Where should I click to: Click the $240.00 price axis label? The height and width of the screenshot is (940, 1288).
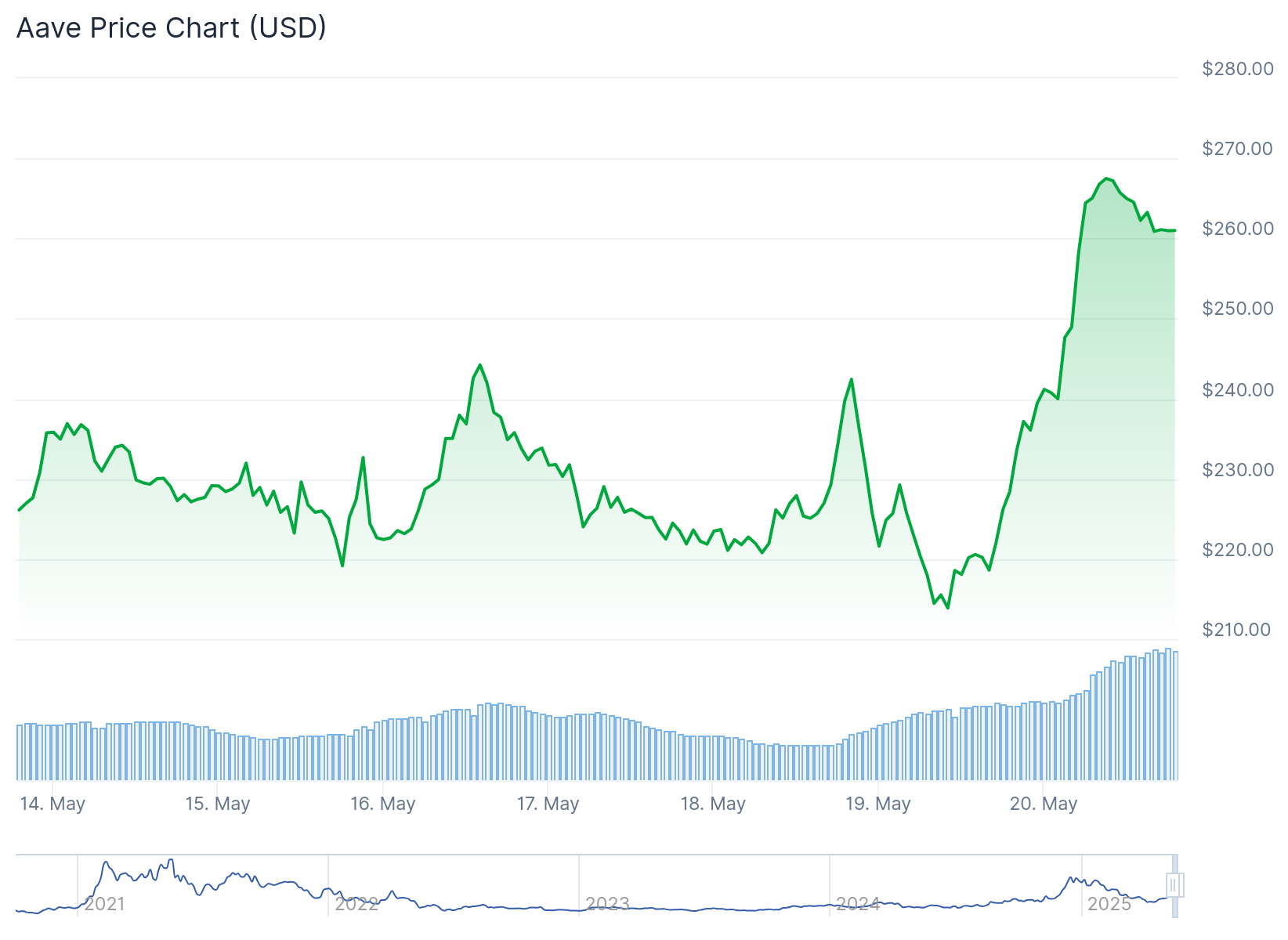coord(1238,390)
